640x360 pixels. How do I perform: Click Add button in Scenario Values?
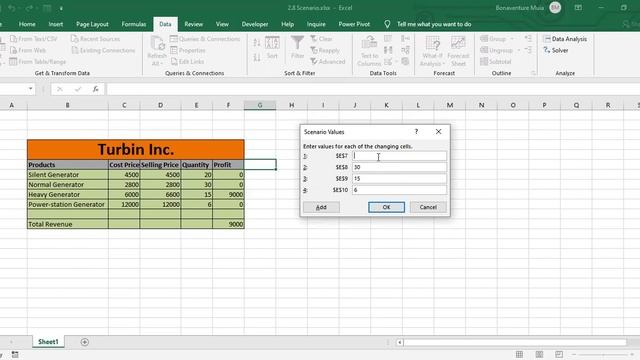(321, 207)
